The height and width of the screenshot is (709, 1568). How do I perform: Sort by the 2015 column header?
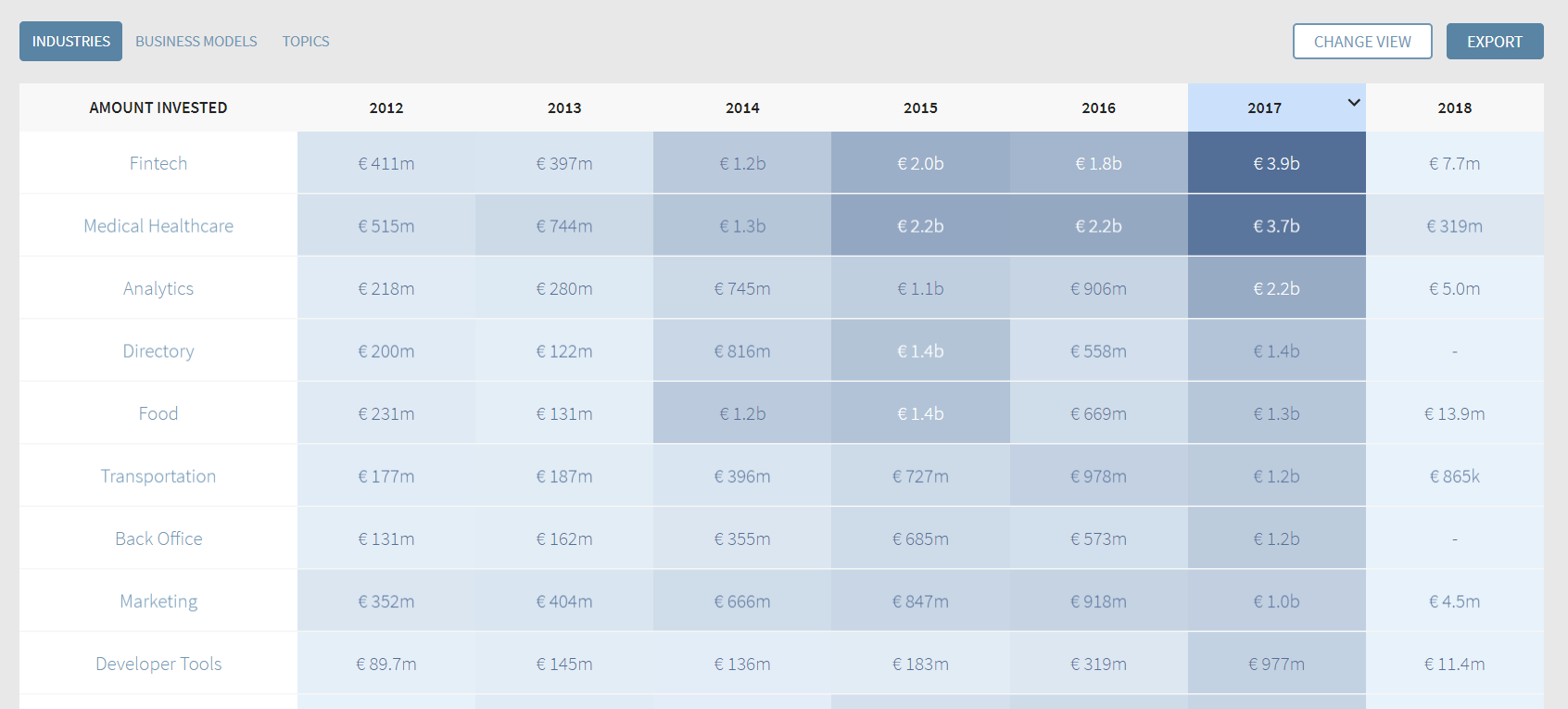pos(920,108)
